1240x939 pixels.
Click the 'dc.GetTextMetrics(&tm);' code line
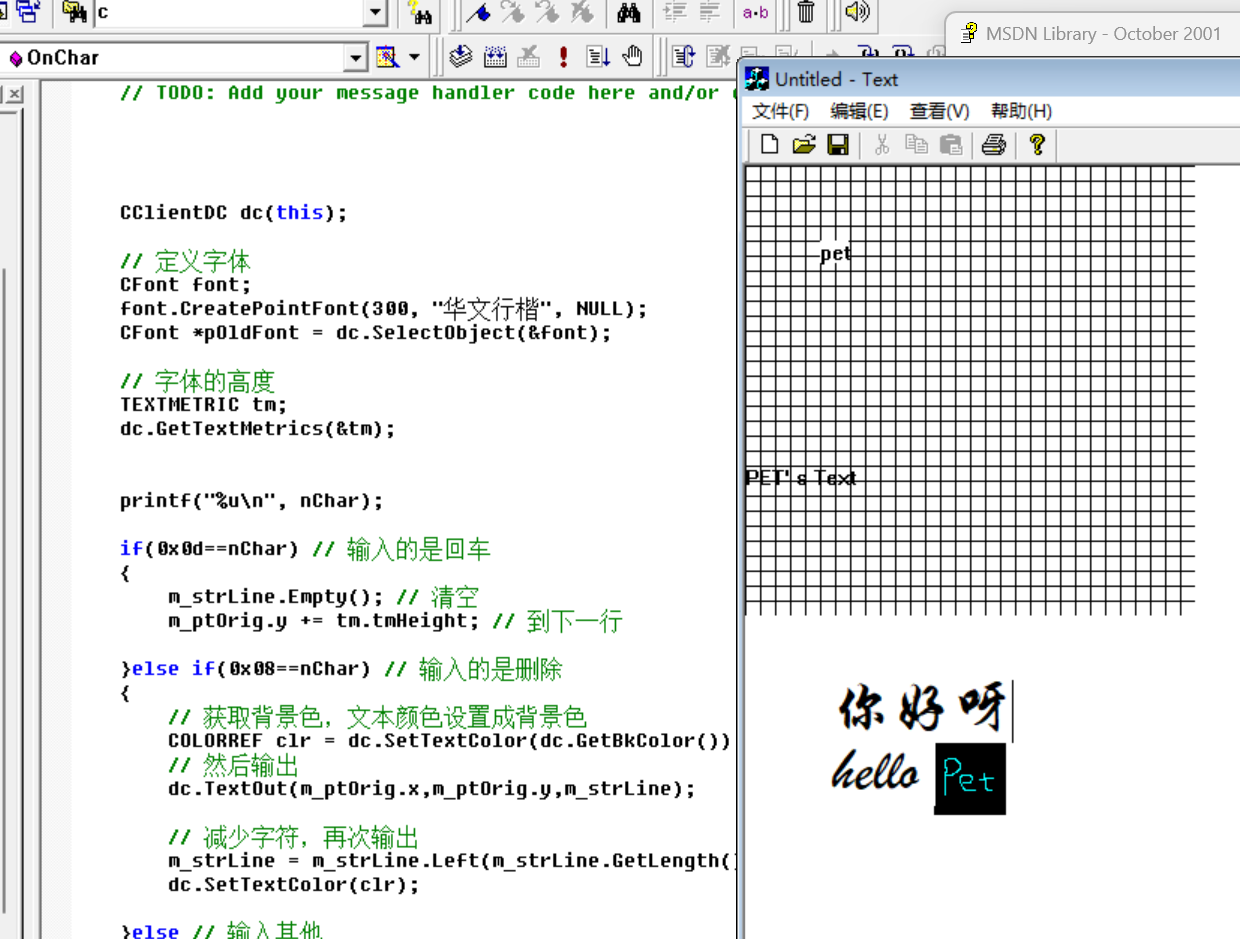tap(258, 429)
